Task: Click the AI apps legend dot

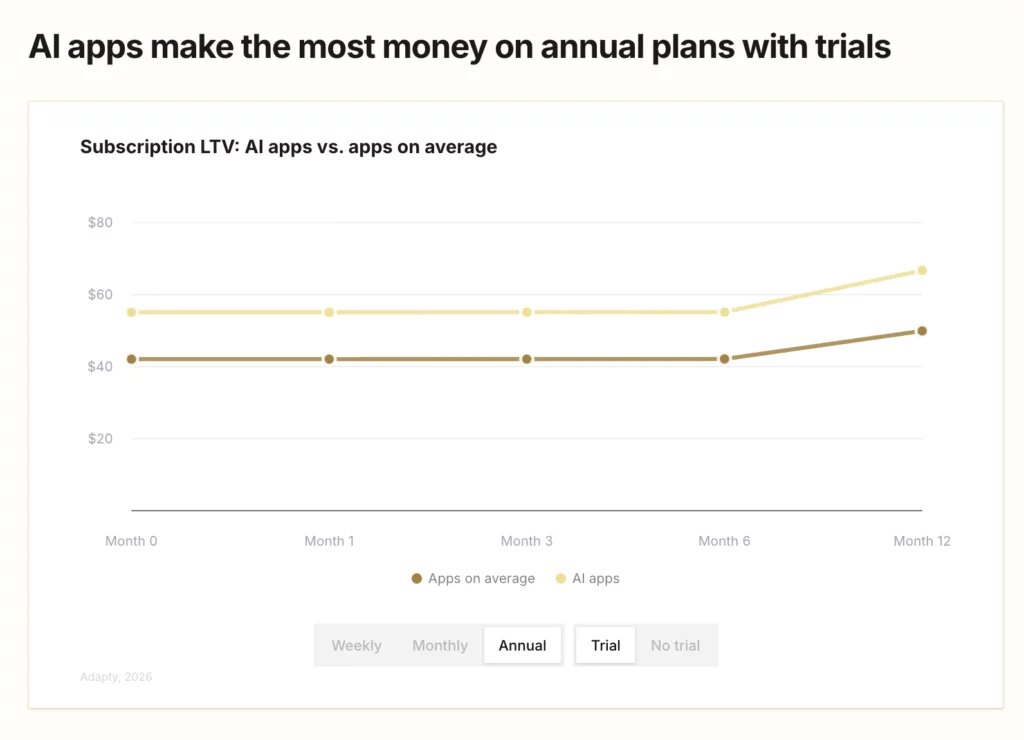Action: (x=562, y=578)
